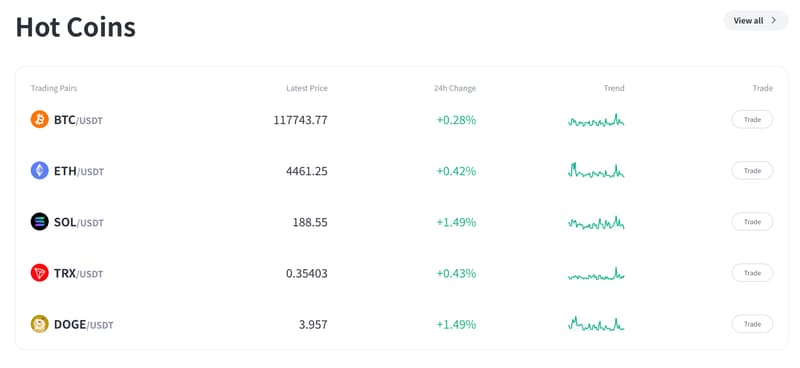Click the Trend column header
Viewport: 800px width, 368px height.
(x=614, y=88)
